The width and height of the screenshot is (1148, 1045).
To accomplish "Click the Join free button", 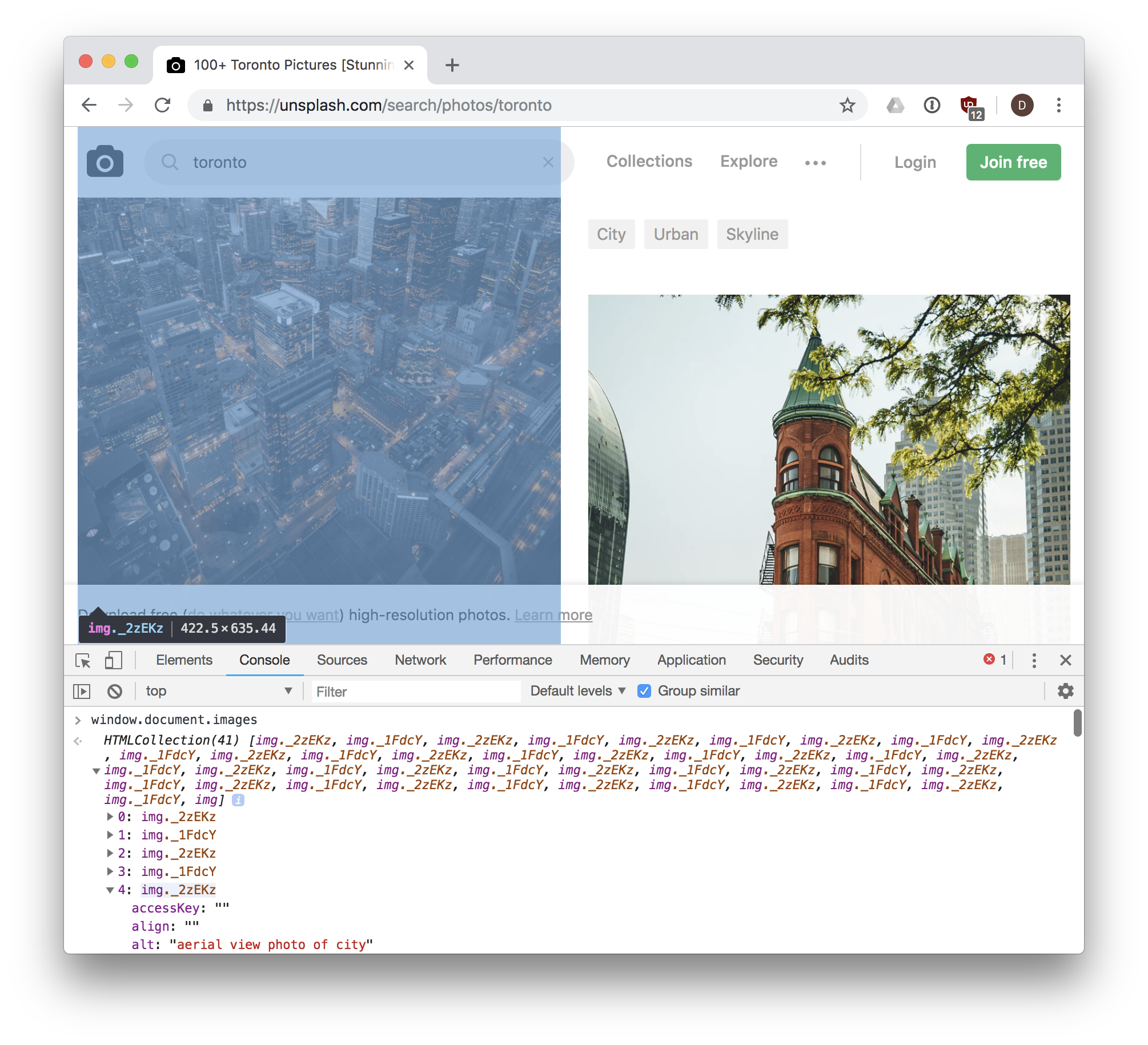I will [1013, 162].
